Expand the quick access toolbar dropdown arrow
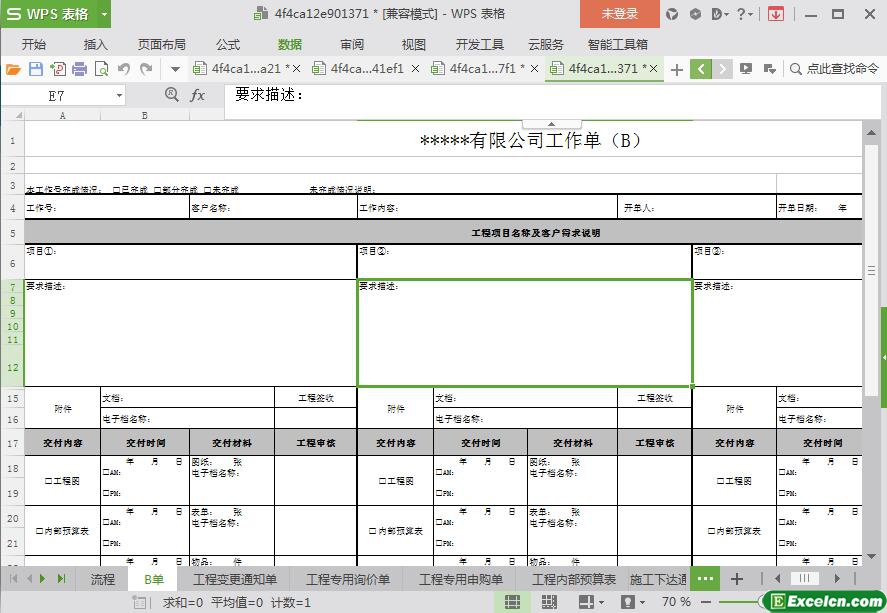Viewport: 887px width, 613px height. [x=175, y=69]
